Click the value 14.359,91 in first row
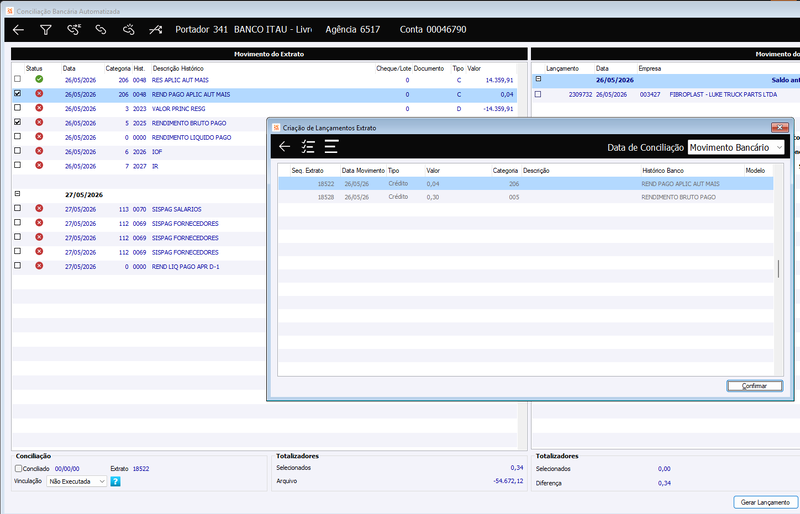Screen dimensions: 800x514 click(499, 80)
